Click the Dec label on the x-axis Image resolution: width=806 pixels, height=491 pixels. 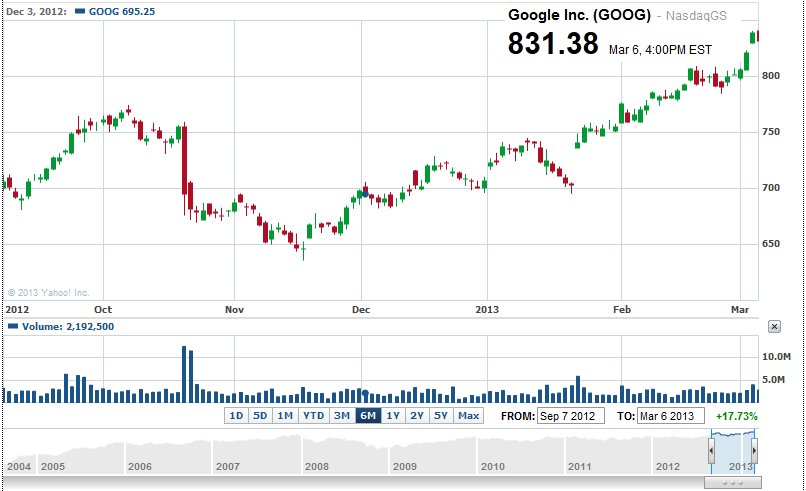(x=361, y=310)
